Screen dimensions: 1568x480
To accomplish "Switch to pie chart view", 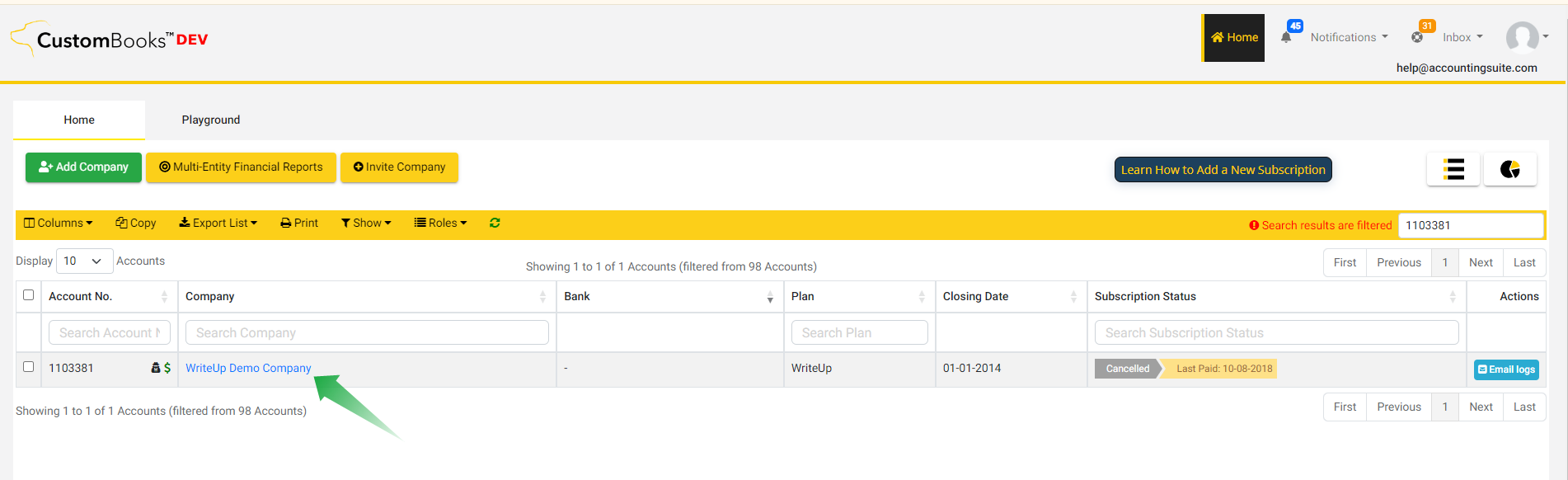I will tap(1510, 169).
